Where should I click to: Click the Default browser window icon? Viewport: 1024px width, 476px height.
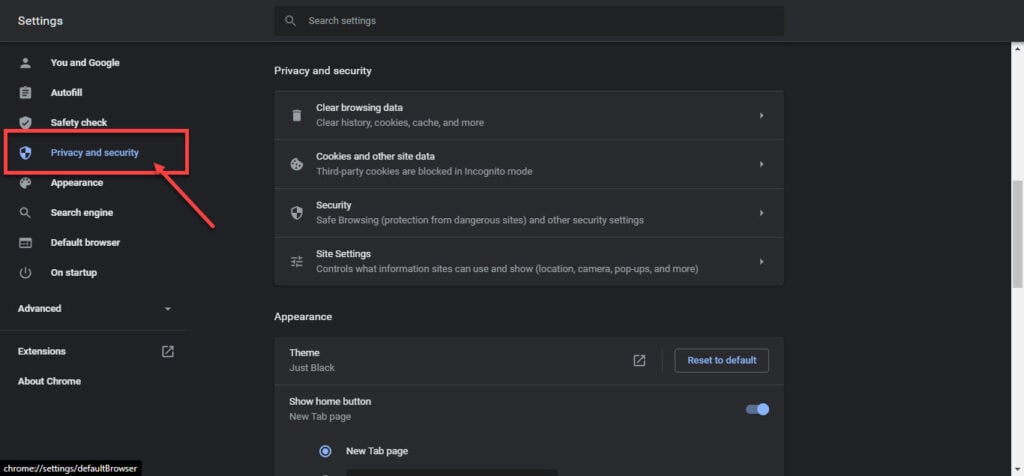click(x=25, y=243)
